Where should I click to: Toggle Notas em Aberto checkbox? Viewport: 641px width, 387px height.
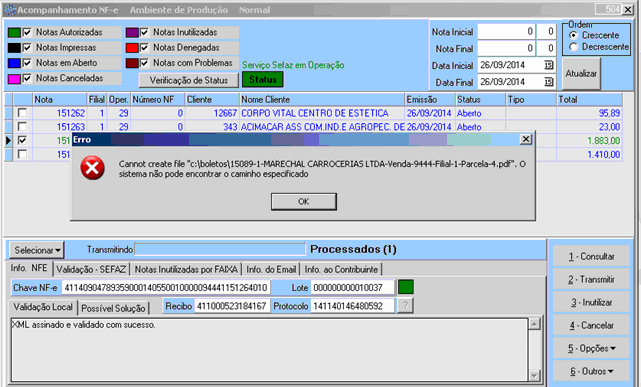(x=27, y=63)
